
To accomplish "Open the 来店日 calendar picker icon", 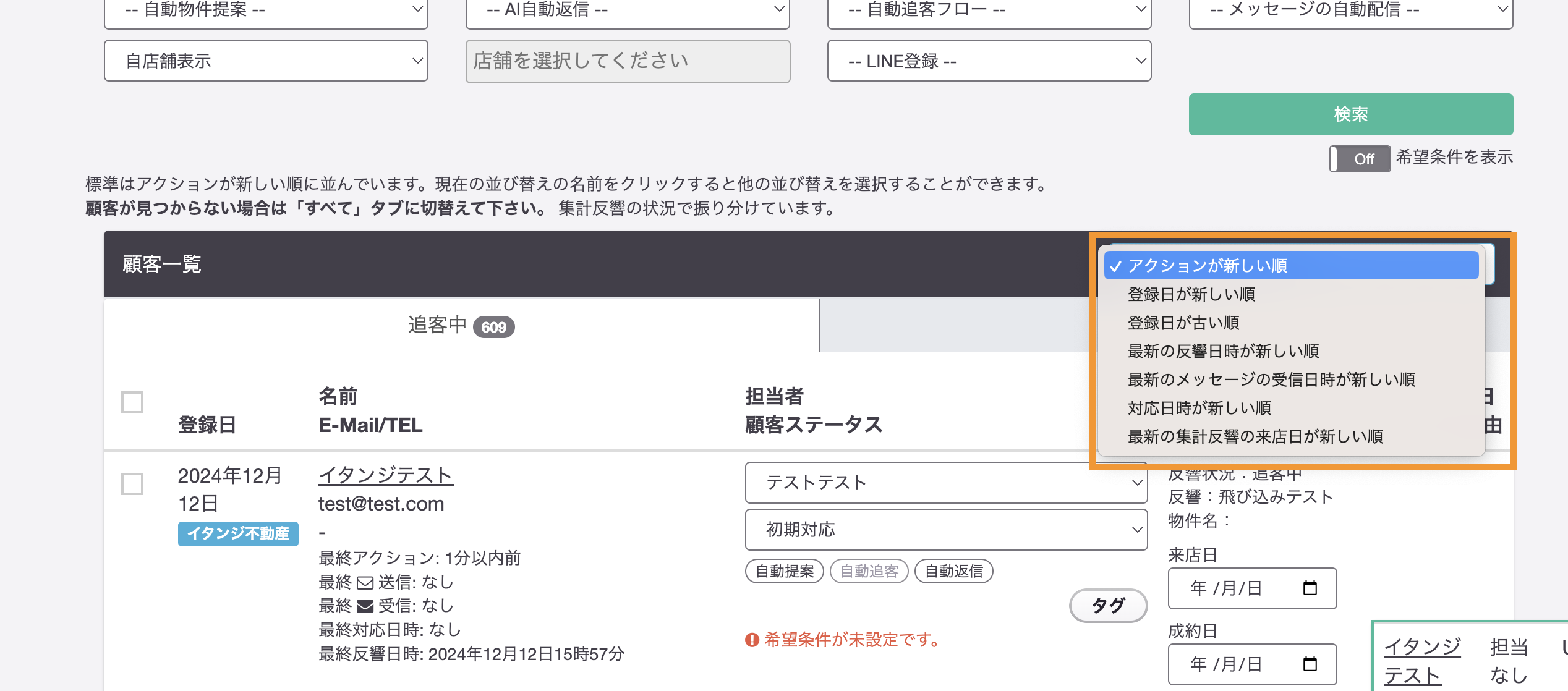I will [x=1310, y=588].
